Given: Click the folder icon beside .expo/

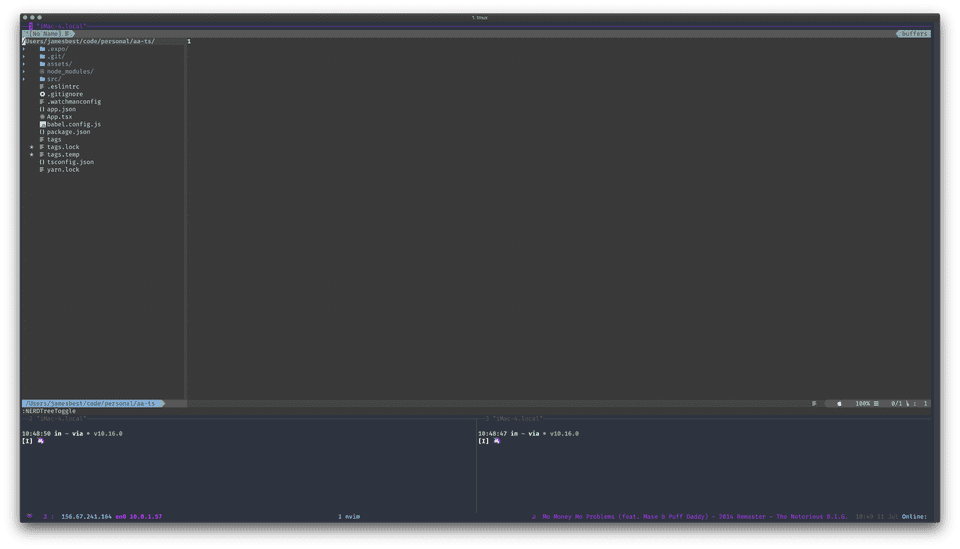Looking at the screenshot, I should 42,49.
